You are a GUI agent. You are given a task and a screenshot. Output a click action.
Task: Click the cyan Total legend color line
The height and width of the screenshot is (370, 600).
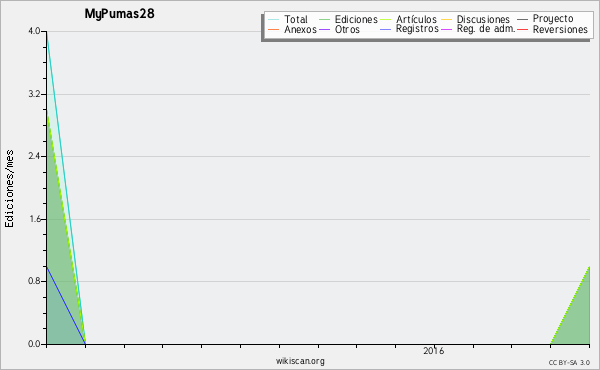pyautogui.click(x=273, y=20)
